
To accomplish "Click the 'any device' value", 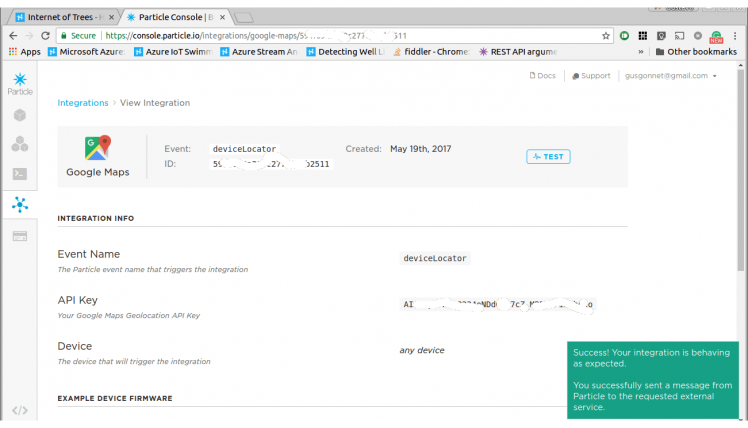I will 422,350.
